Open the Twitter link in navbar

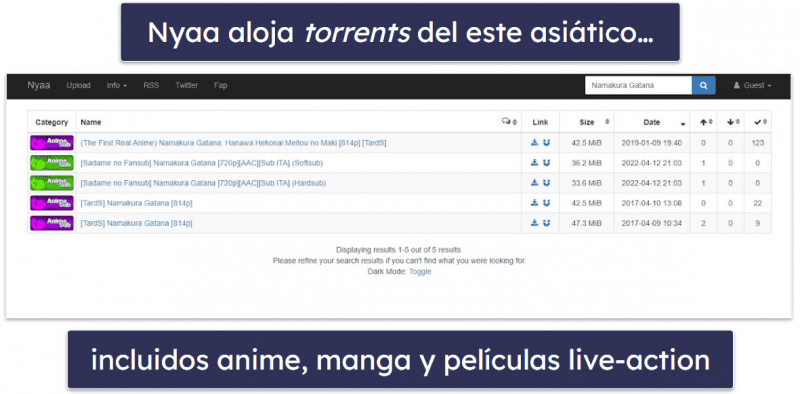(186, 86)
